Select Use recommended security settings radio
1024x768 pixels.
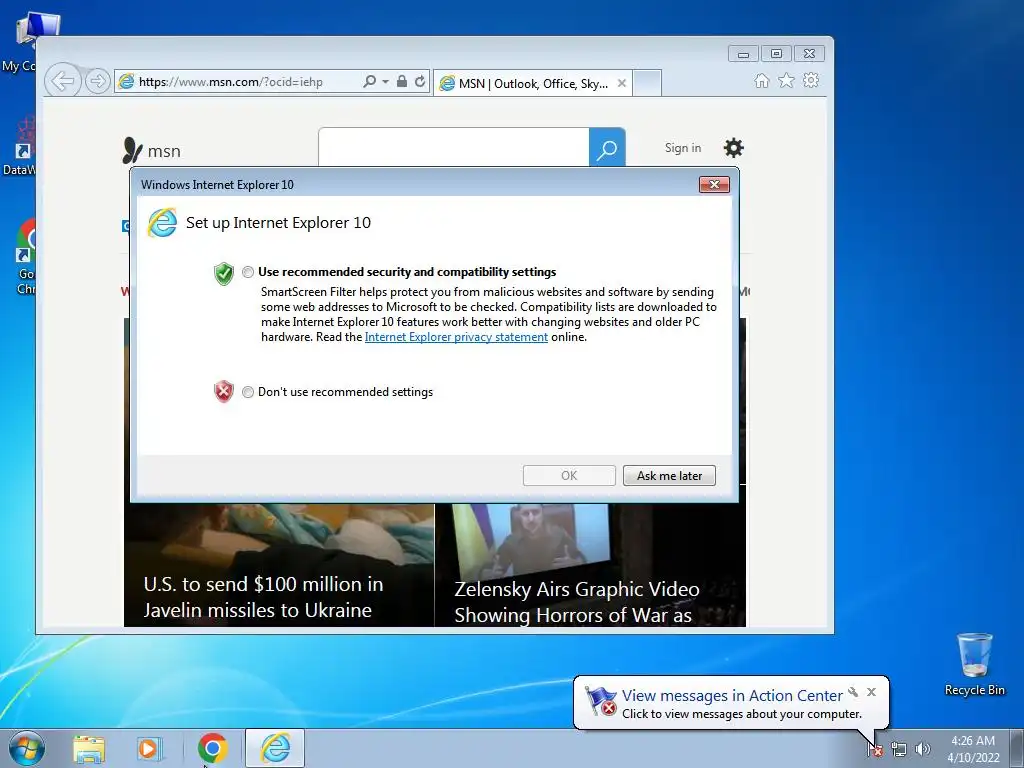pyautogui.click(x=248, y=272)
